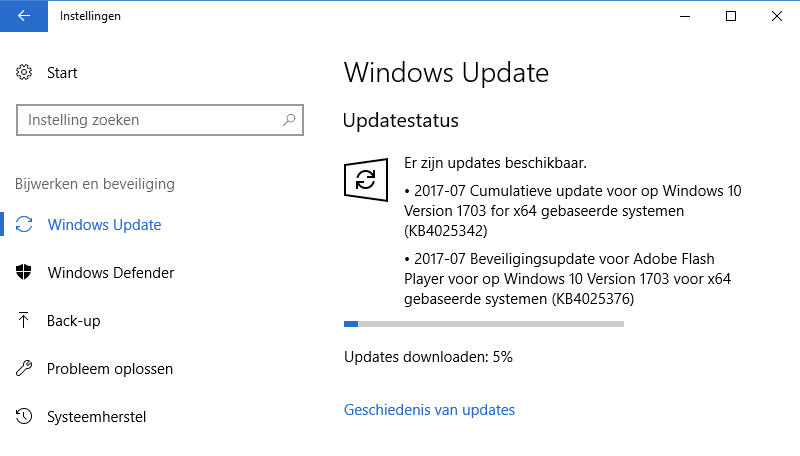This screenshot has height=456, width=800.
Task: Go to the Back-up section
Action: (73, 321)
